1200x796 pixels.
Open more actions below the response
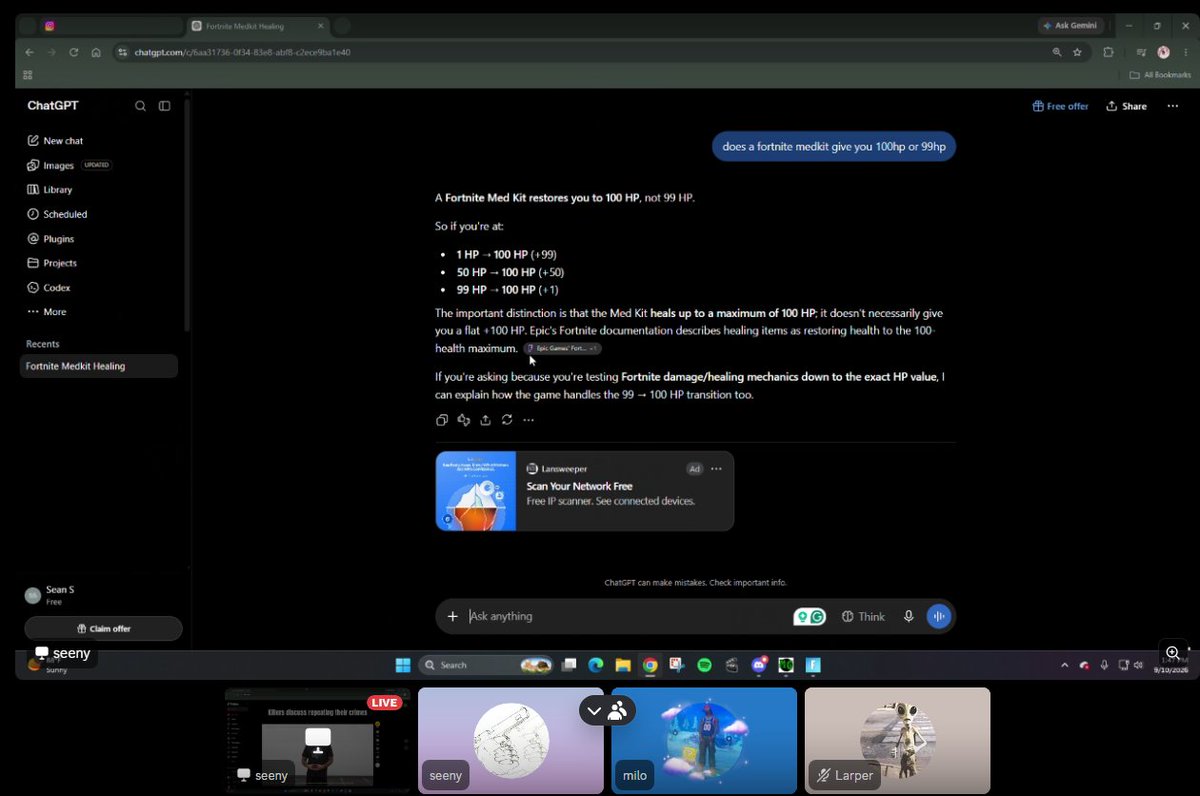[528, 420]
